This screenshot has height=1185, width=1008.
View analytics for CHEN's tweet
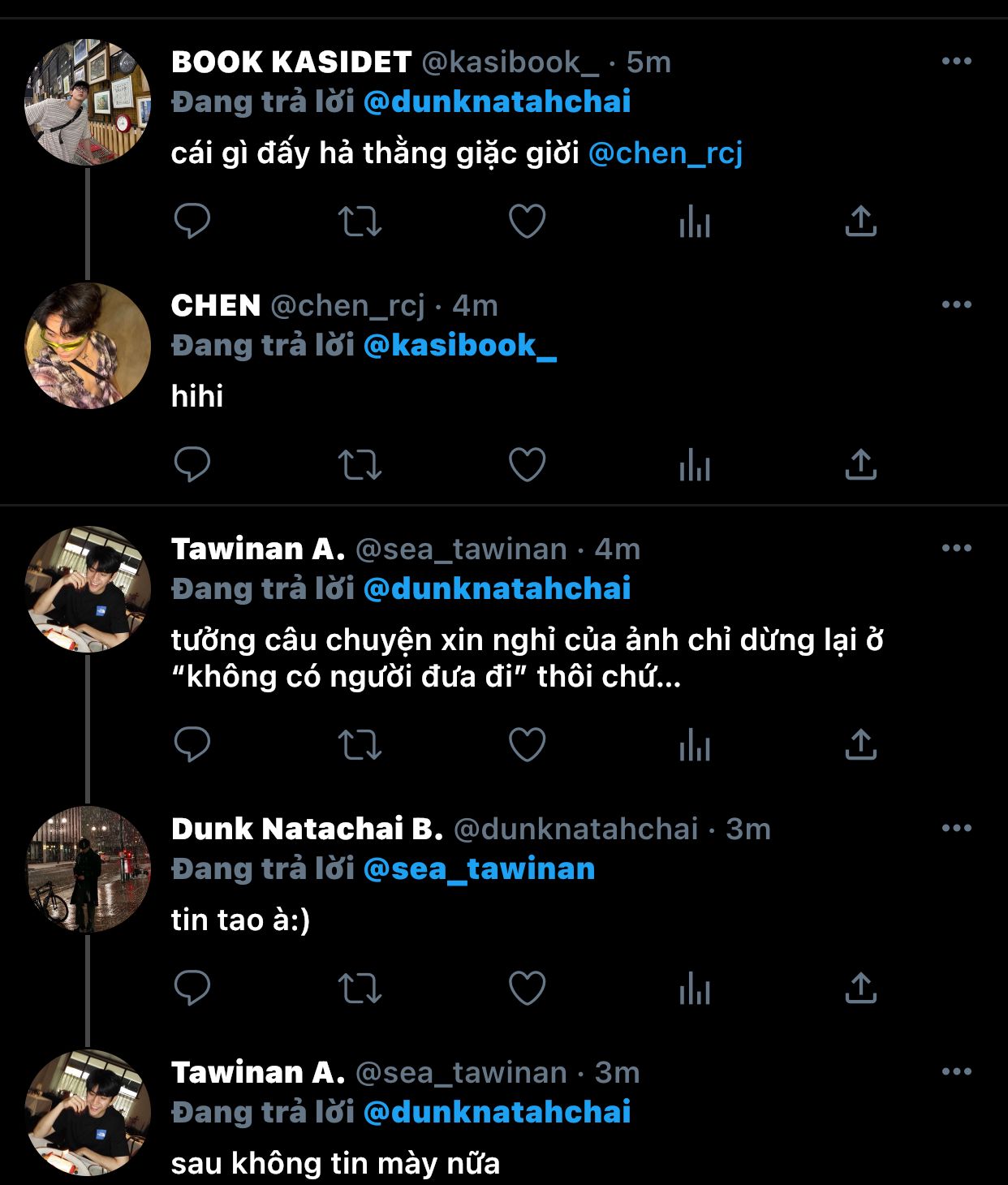pos(694,464)
